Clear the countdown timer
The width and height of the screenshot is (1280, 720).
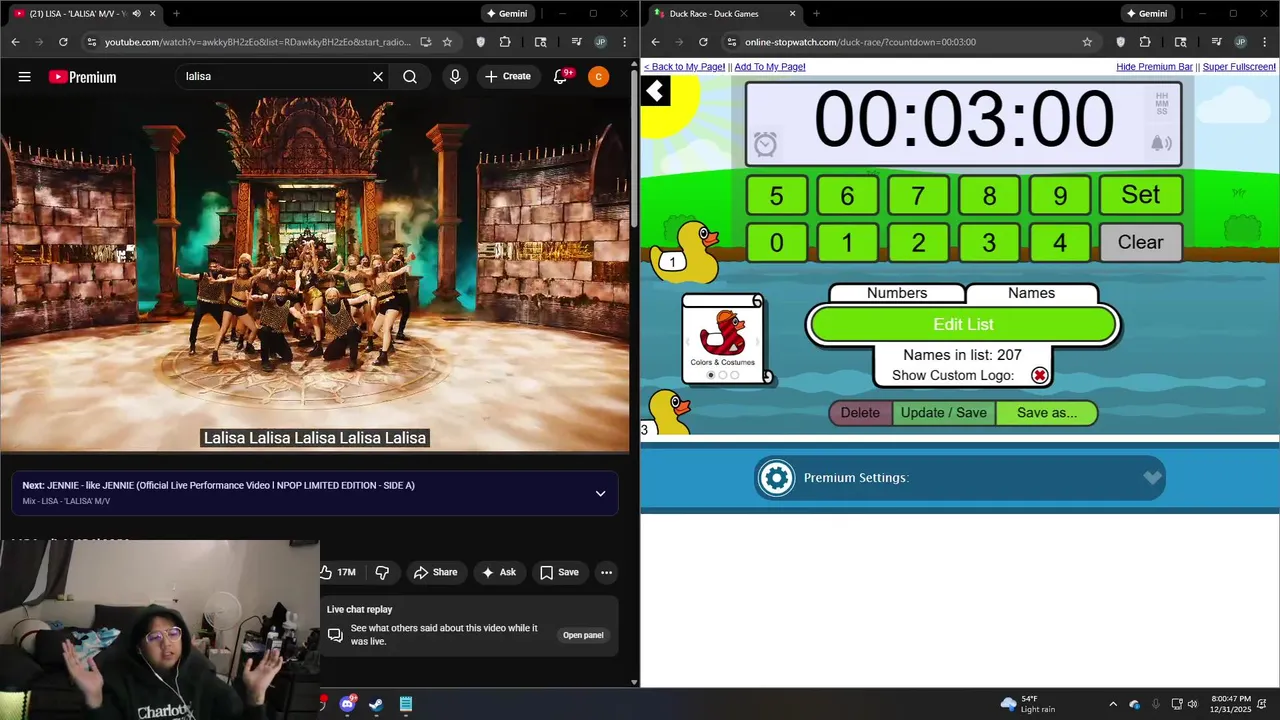click(1140, 242)
